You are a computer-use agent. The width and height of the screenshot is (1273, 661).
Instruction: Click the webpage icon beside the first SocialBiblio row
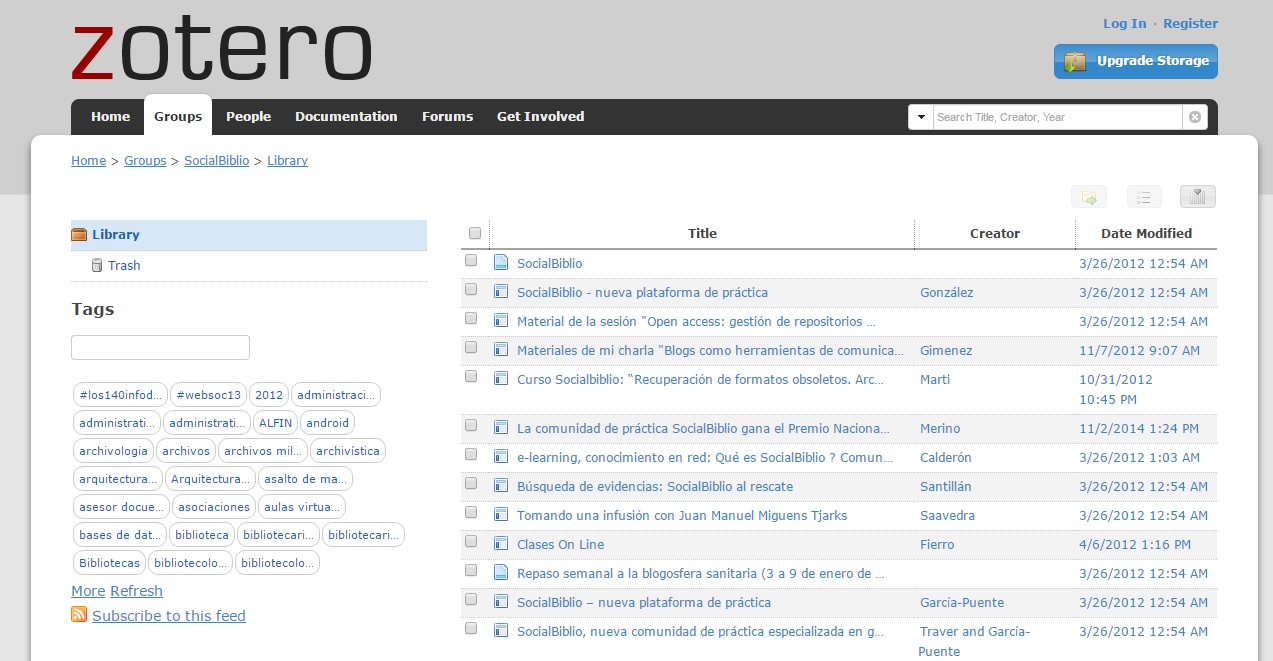[501, 263]
